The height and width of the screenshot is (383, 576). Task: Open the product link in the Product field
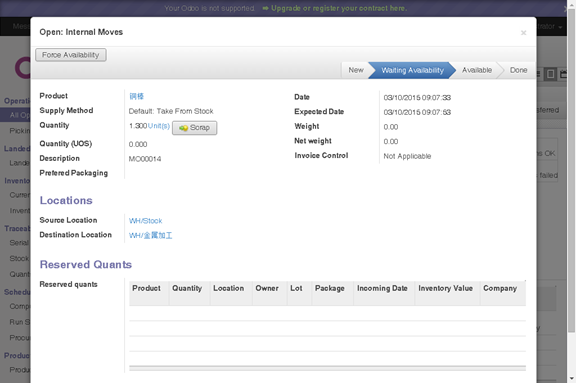[x=136, y=96]
